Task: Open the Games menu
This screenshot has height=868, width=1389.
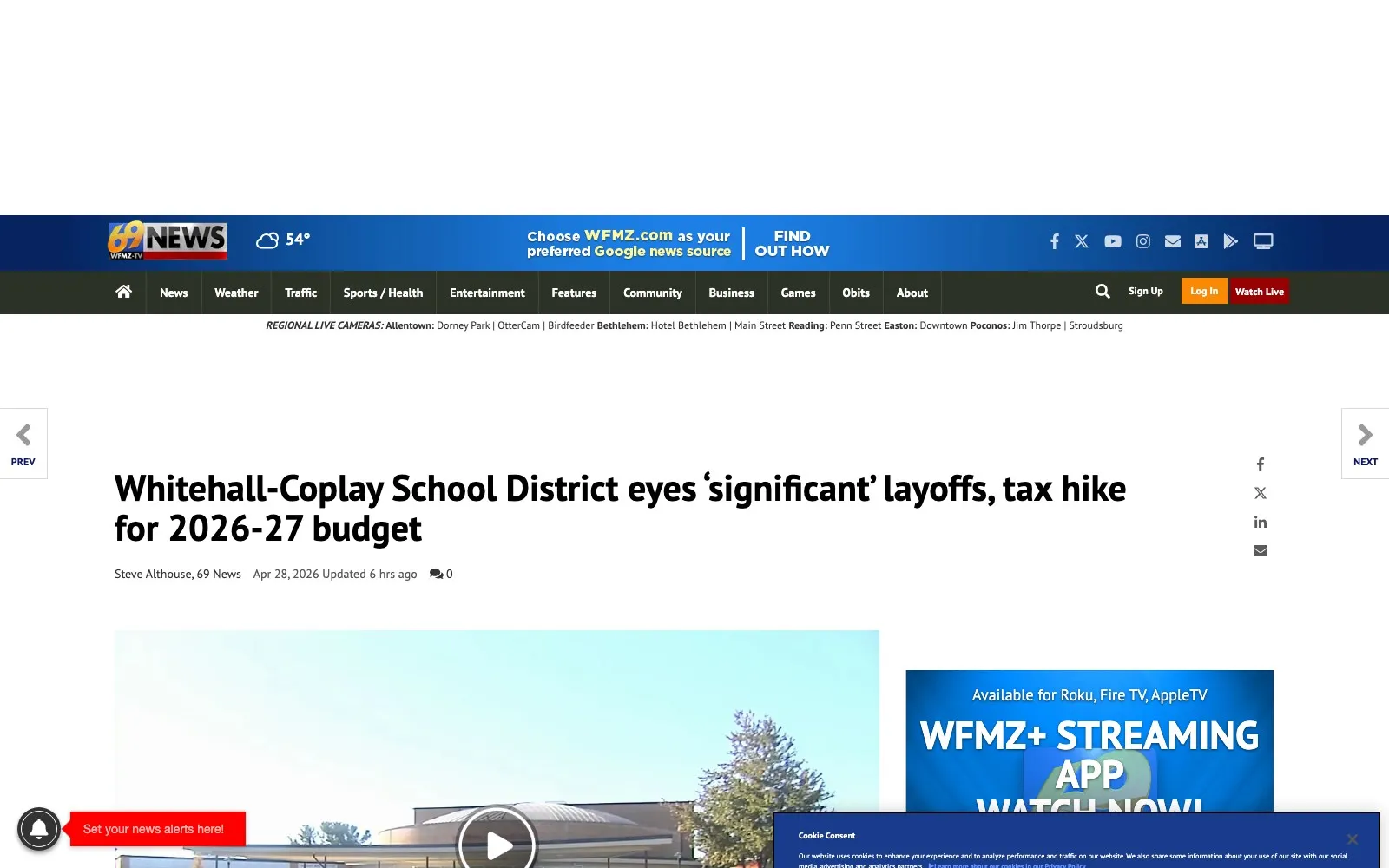Action: (x=798, y=293)
